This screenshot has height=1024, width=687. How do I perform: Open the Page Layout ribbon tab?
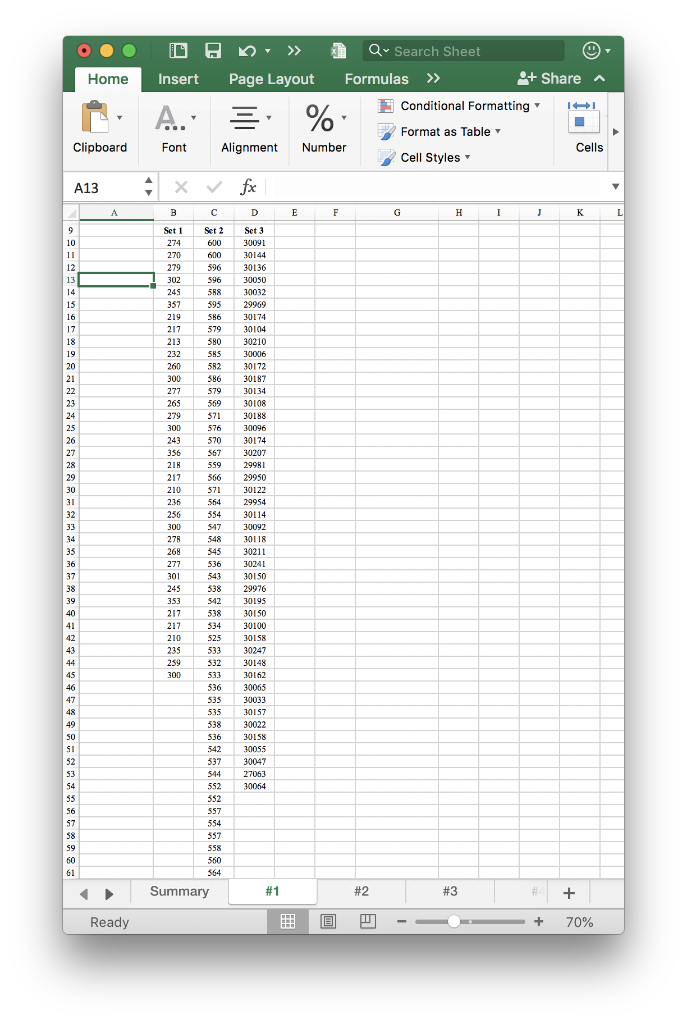click(271, 79)
